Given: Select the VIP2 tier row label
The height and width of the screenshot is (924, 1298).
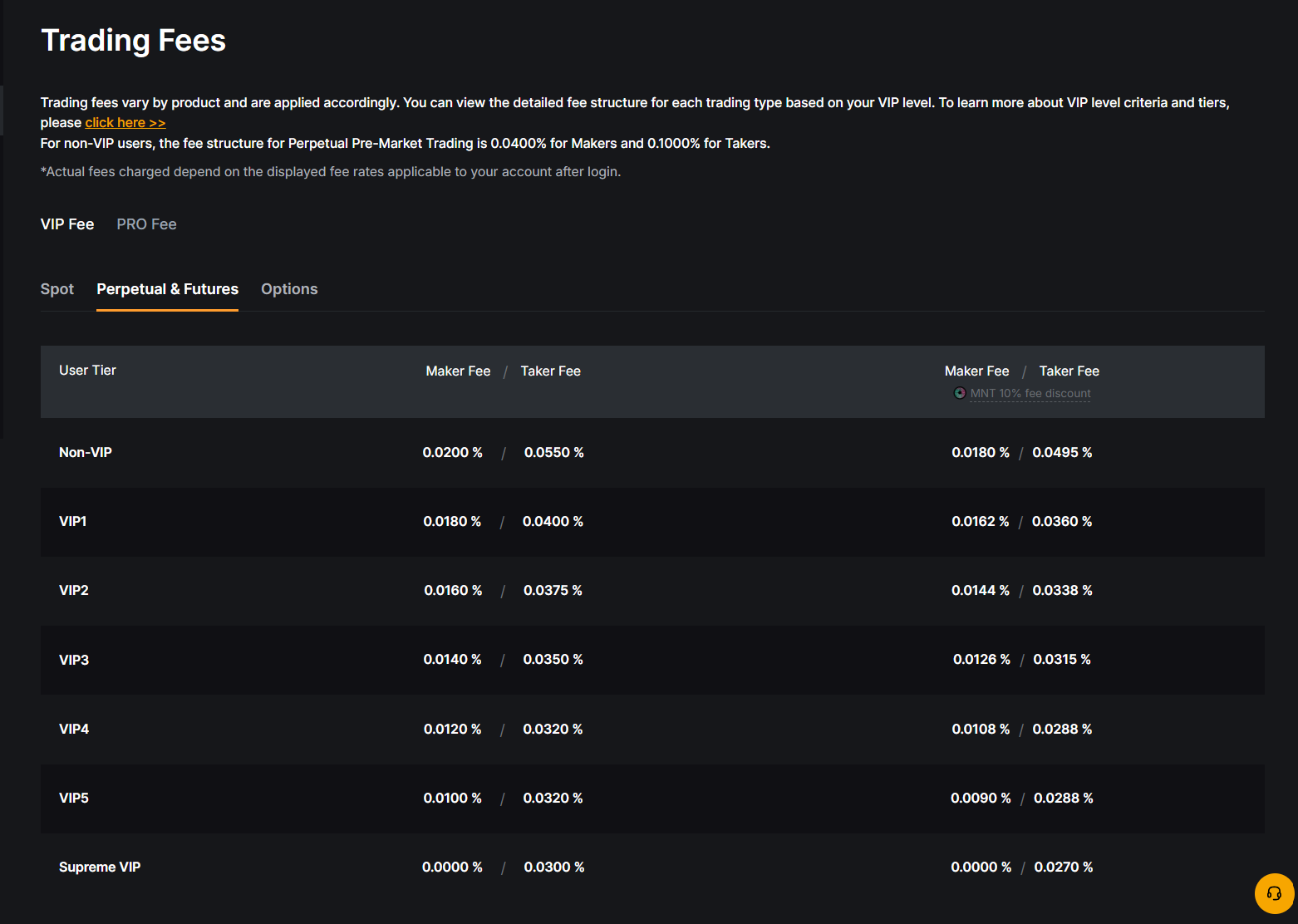Looking at the screenshot, I should tap(74, 591).
